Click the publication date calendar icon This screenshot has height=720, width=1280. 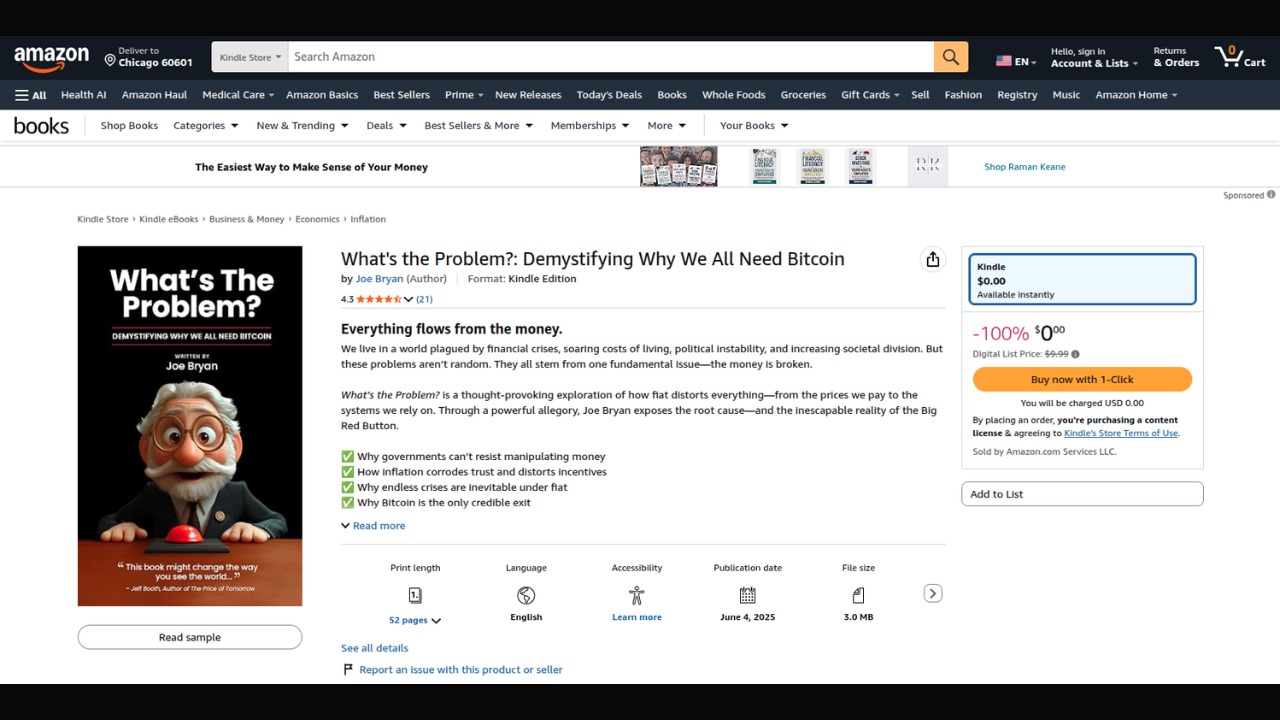pos(747,595)
